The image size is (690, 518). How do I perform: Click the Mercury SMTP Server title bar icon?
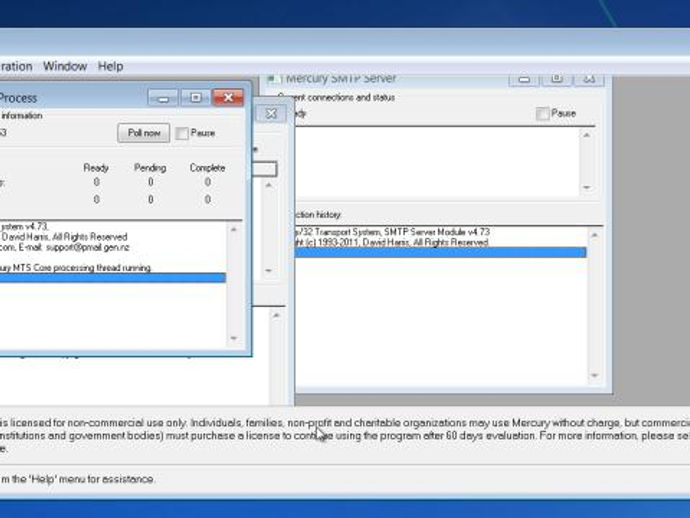pyautogui.click(x=273, y=79)
